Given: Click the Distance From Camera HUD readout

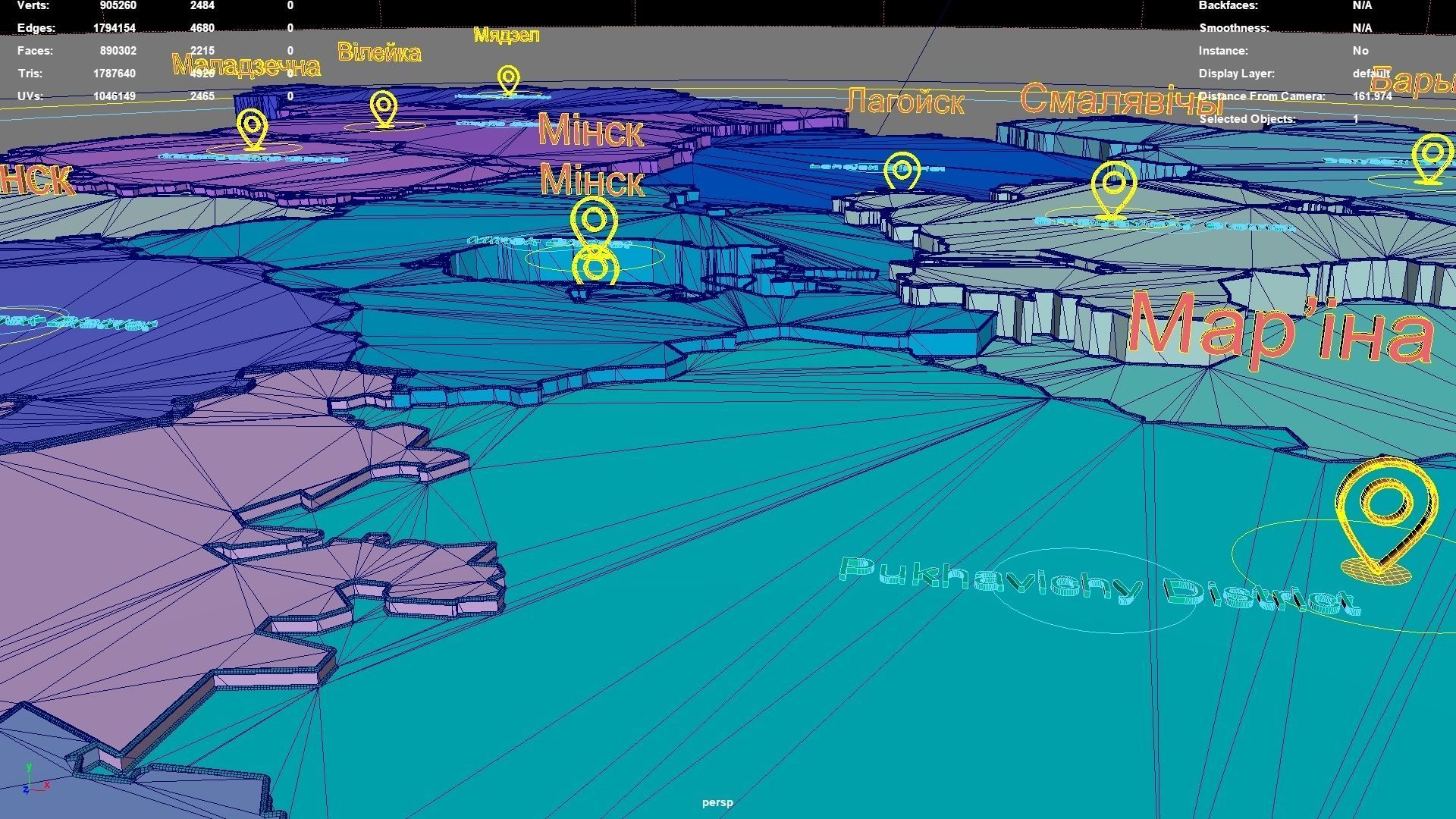Looking at the screenshot, I should 1372,96.
